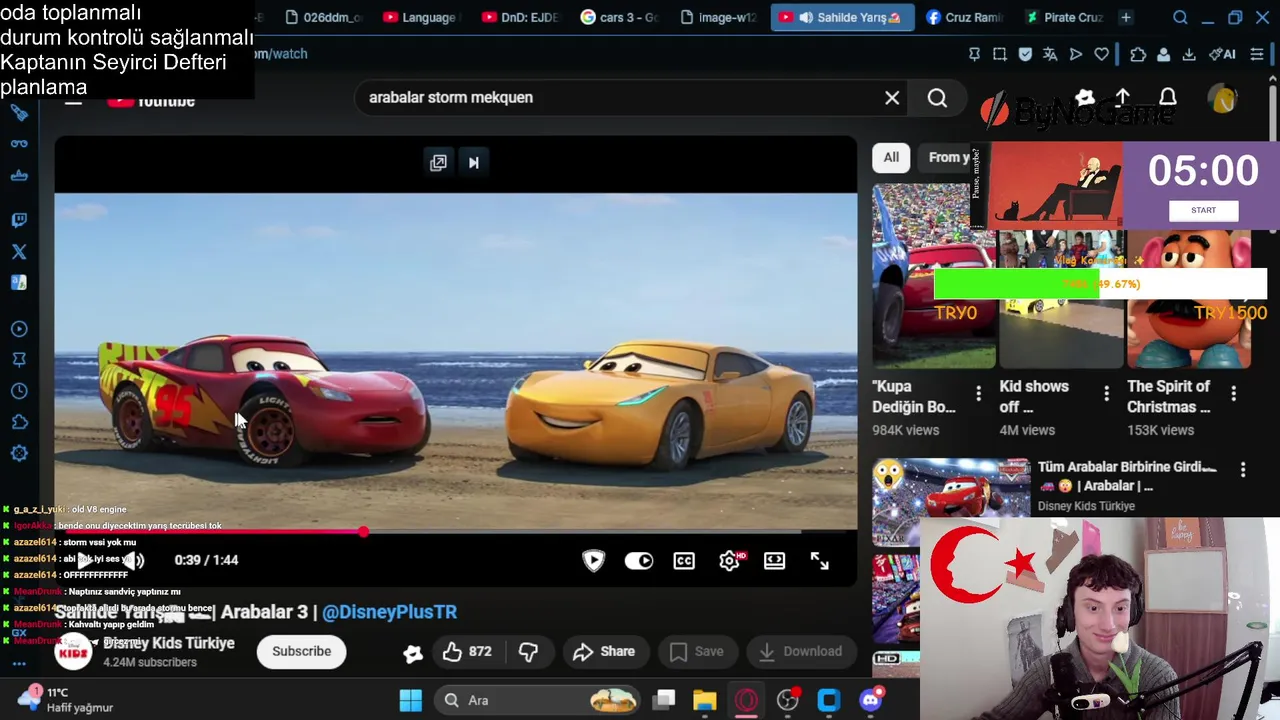Open options for "The Spirit of Christmas" video

click(1233, 393)
